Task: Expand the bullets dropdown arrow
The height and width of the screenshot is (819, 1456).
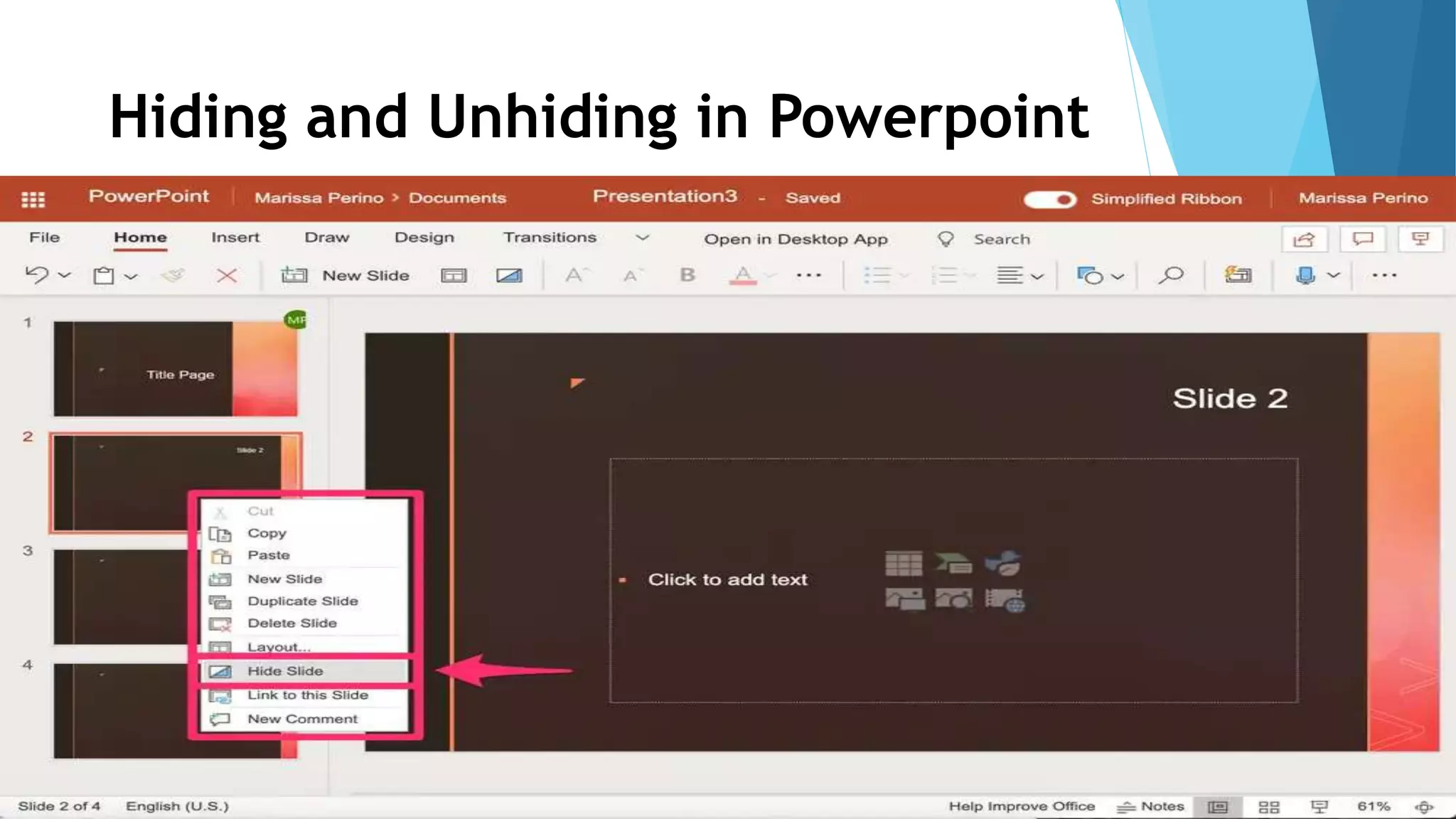Action: (x=904, y=276)
